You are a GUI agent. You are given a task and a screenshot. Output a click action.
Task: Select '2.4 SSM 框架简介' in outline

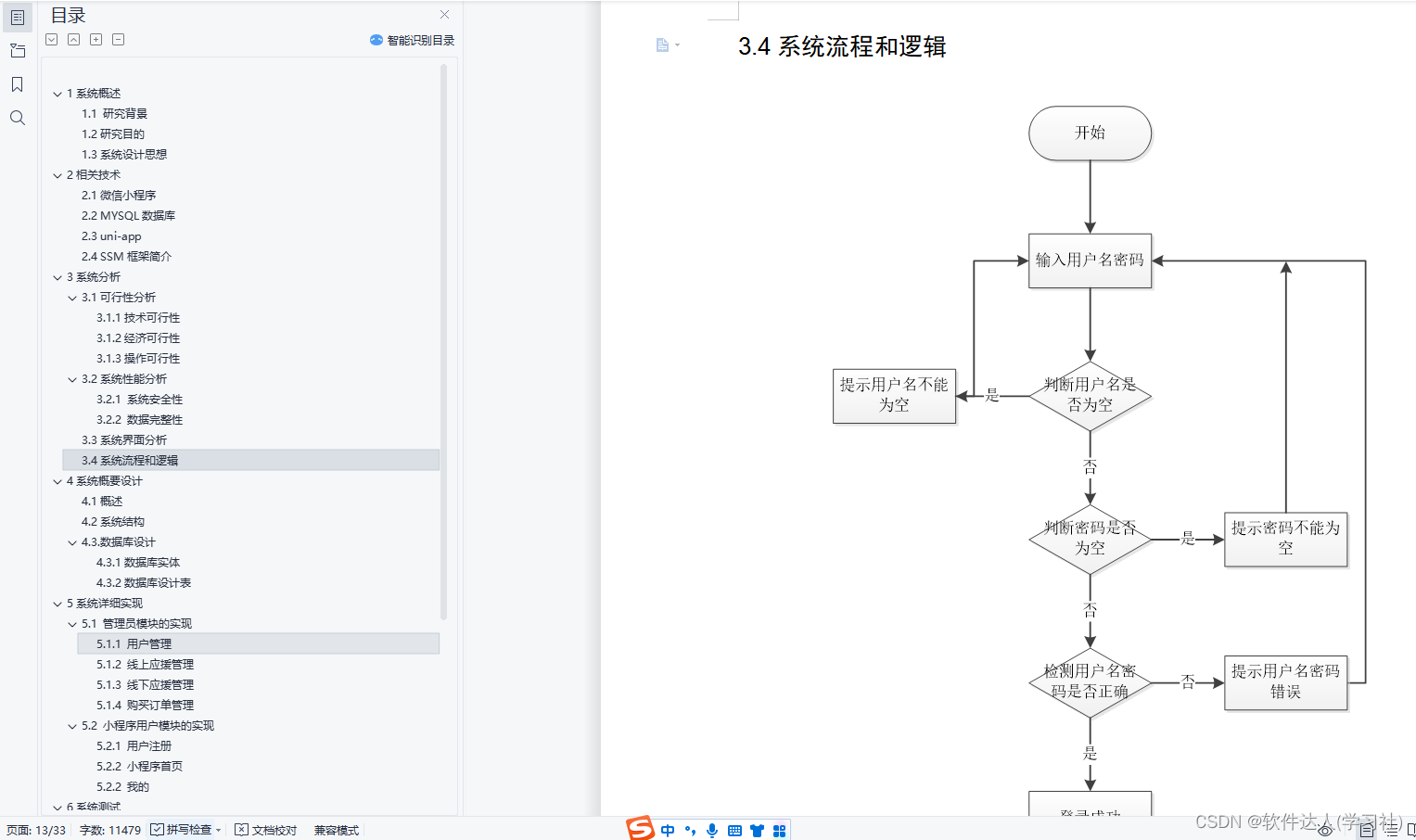(x=126, y=256)
